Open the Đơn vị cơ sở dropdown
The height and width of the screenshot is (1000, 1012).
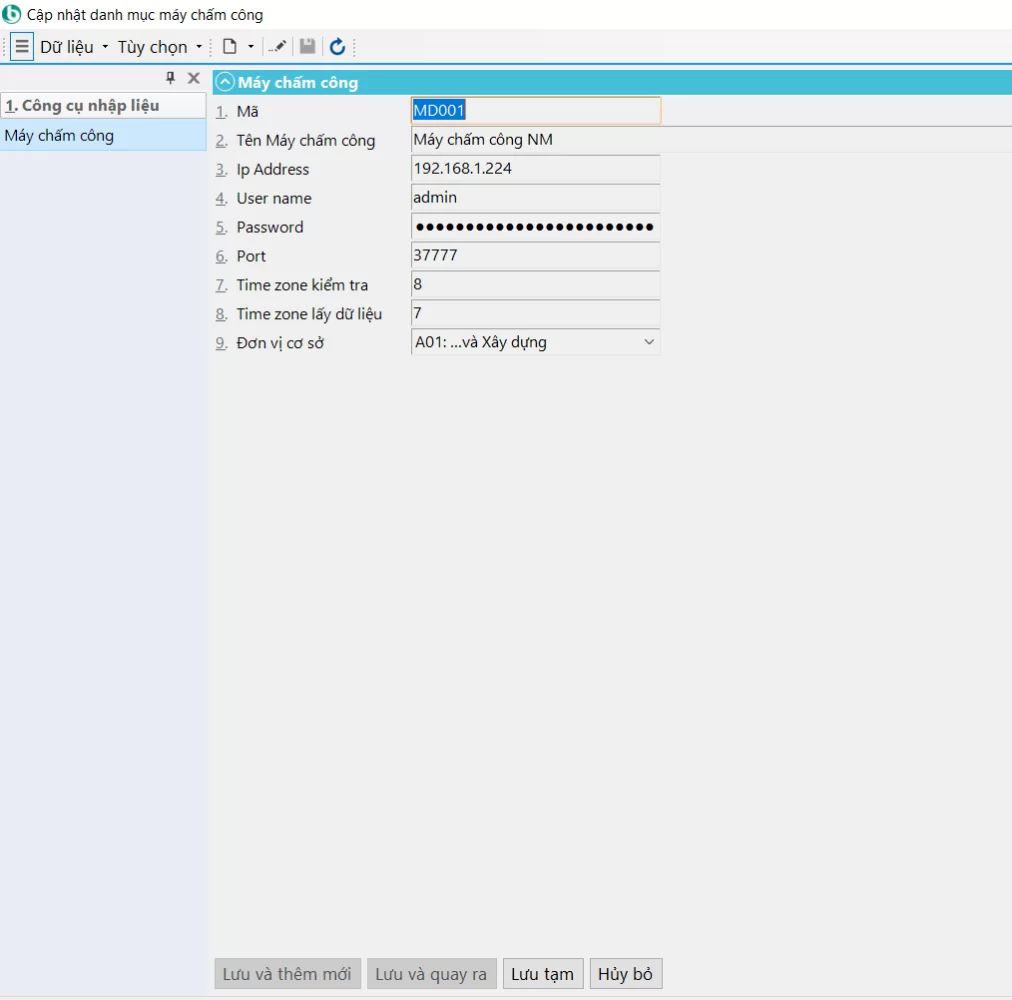click(x=649, y=342)
